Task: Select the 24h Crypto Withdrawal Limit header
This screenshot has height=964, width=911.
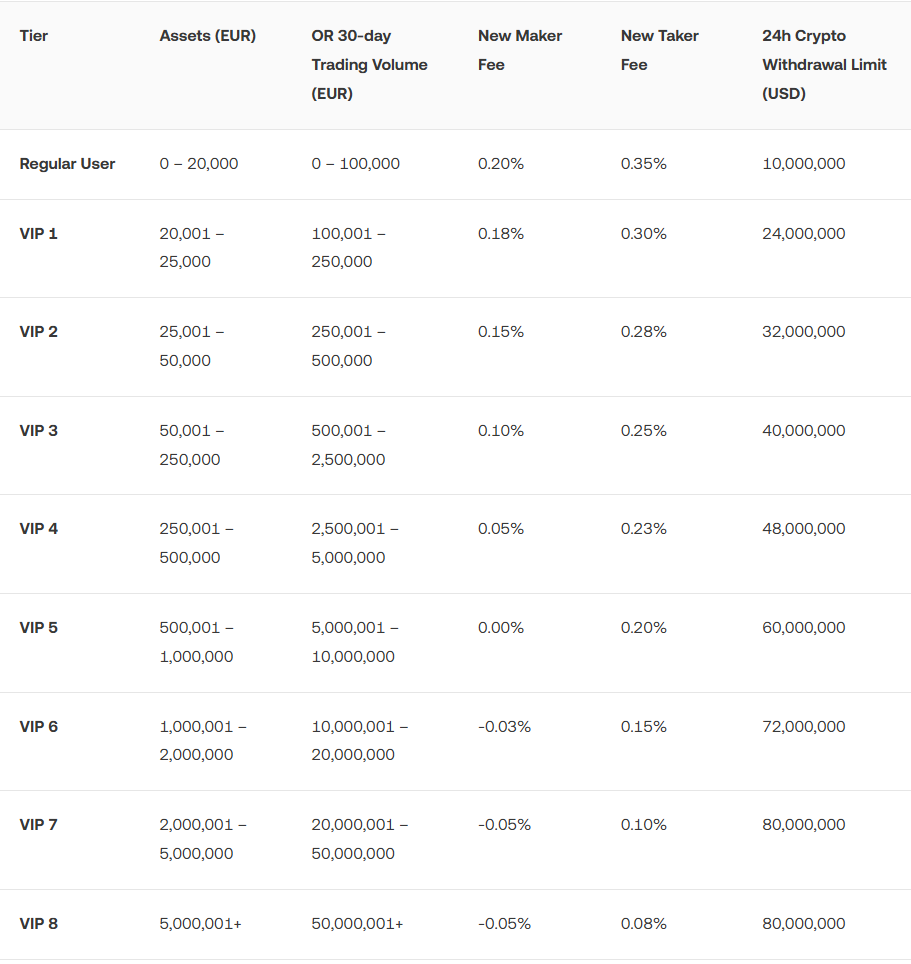Action: (x=824, y=65)
